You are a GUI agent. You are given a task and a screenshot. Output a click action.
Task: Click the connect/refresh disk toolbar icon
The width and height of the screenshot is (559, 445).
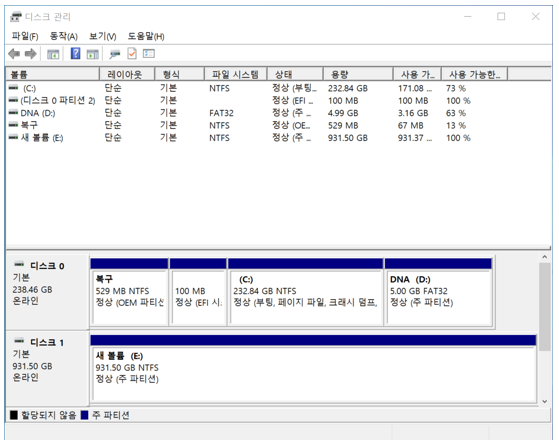coord(114,54)
